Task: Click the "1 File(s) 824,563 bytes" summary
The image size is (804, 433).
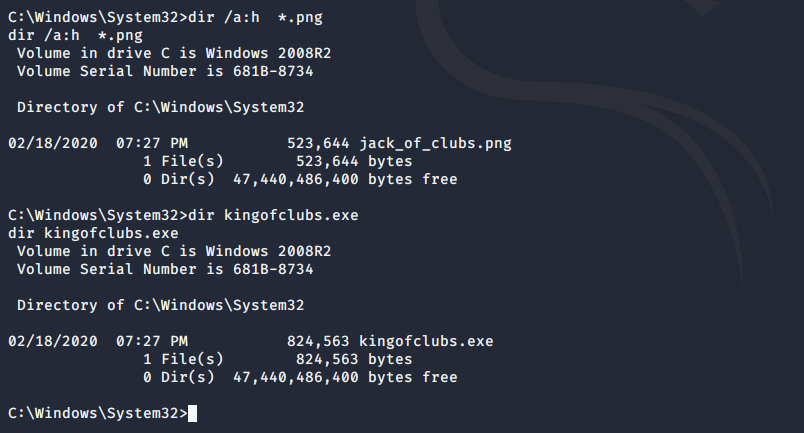Action: tap(277, 360)
